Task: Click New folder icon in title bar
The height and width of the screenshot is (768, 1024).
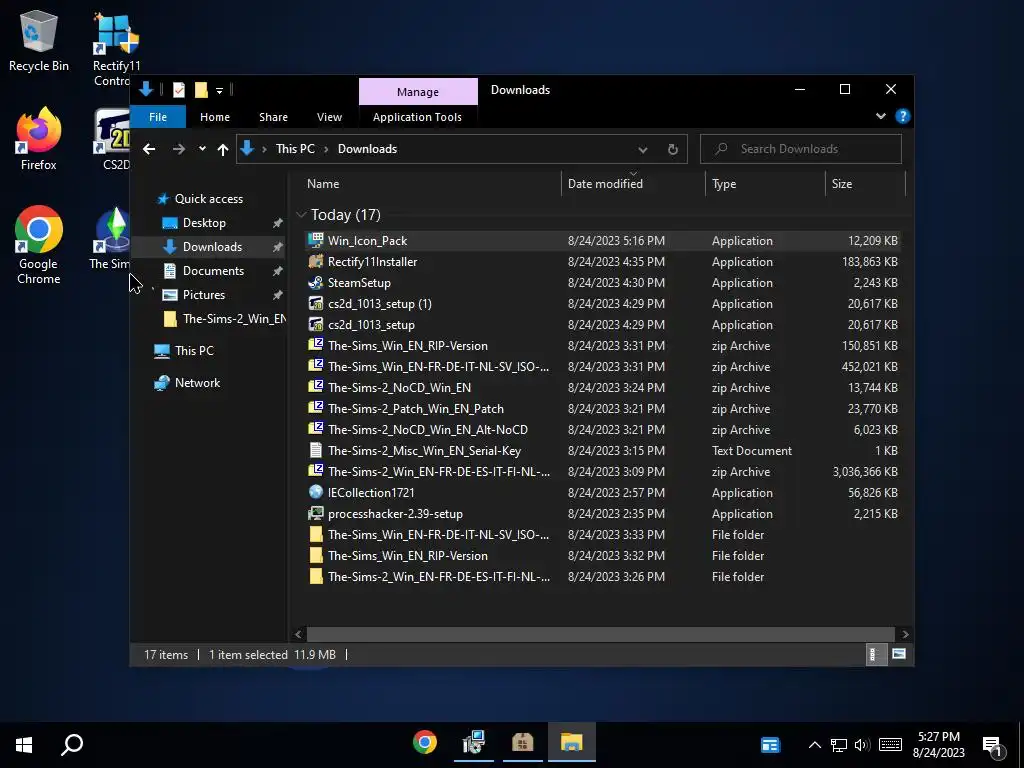Action: click(201, 89)
